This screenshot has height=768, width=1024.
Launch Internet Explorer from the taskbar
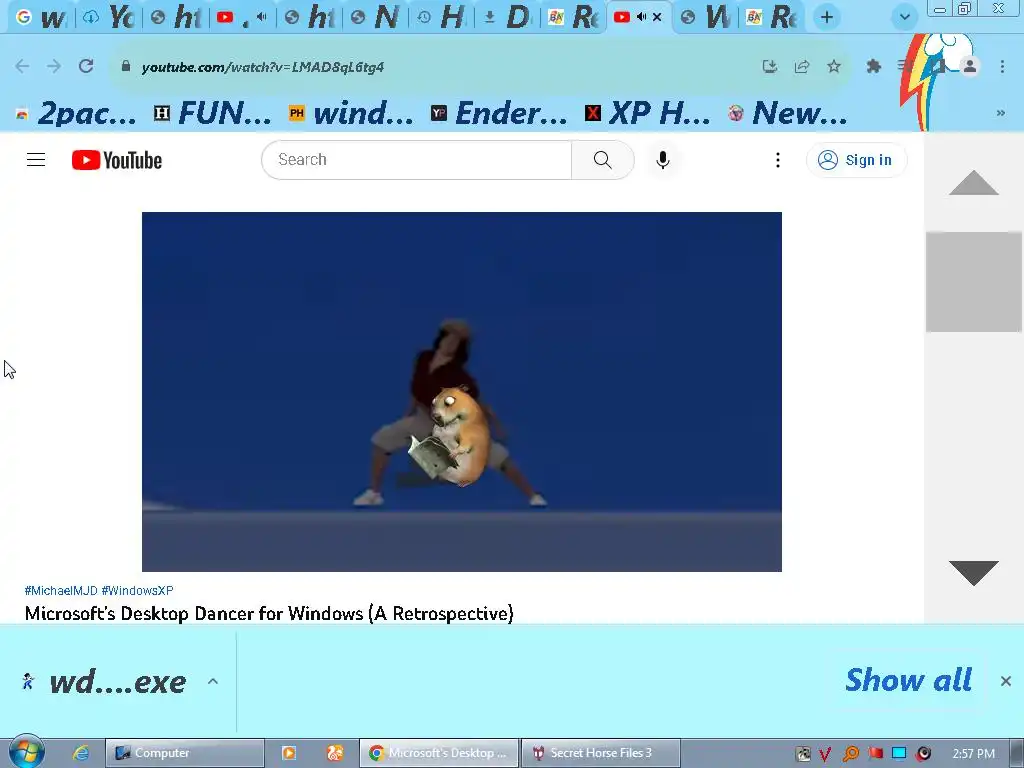click(81, 753)
